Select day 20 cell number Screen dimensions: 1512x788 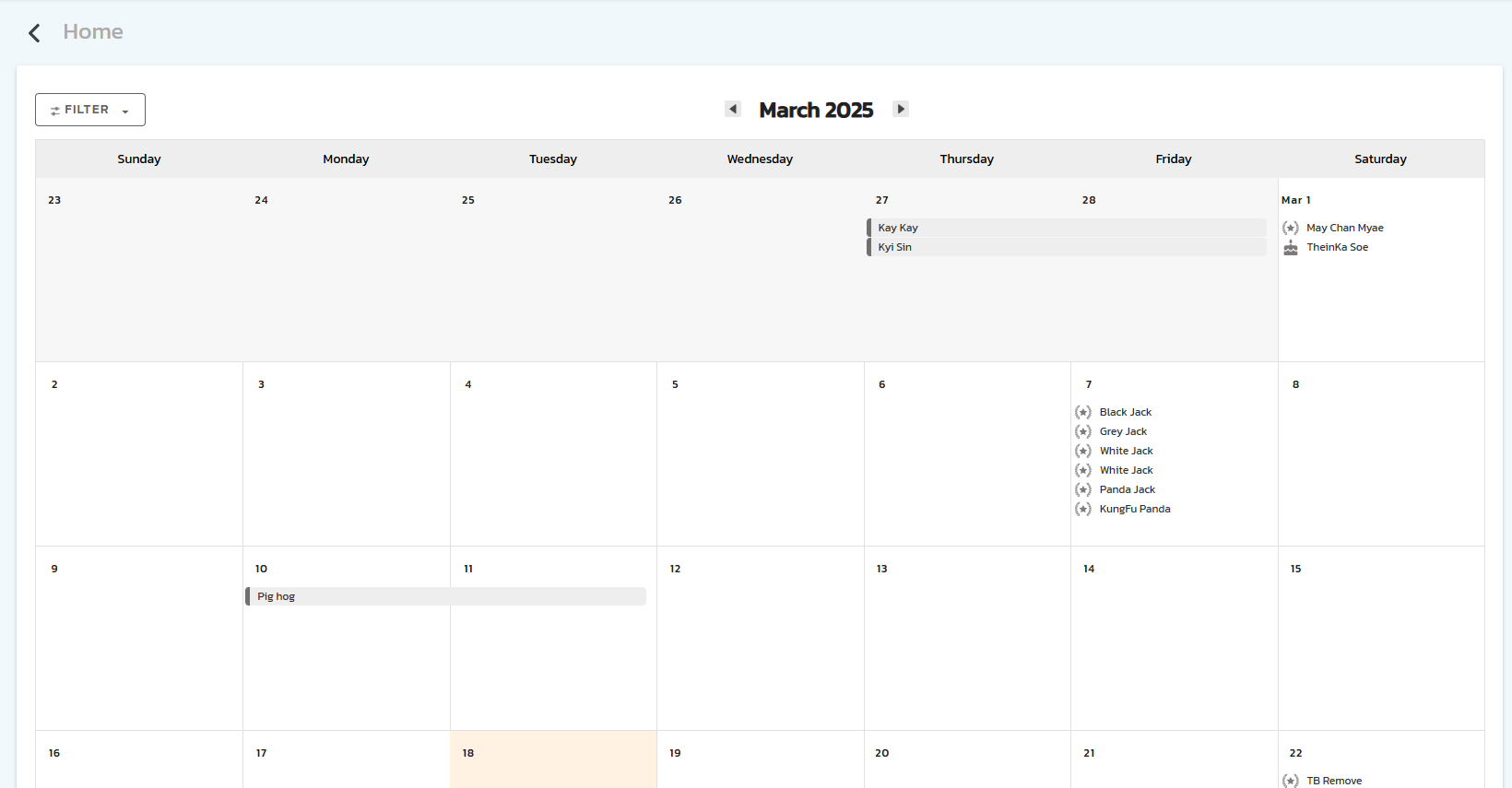882,753
